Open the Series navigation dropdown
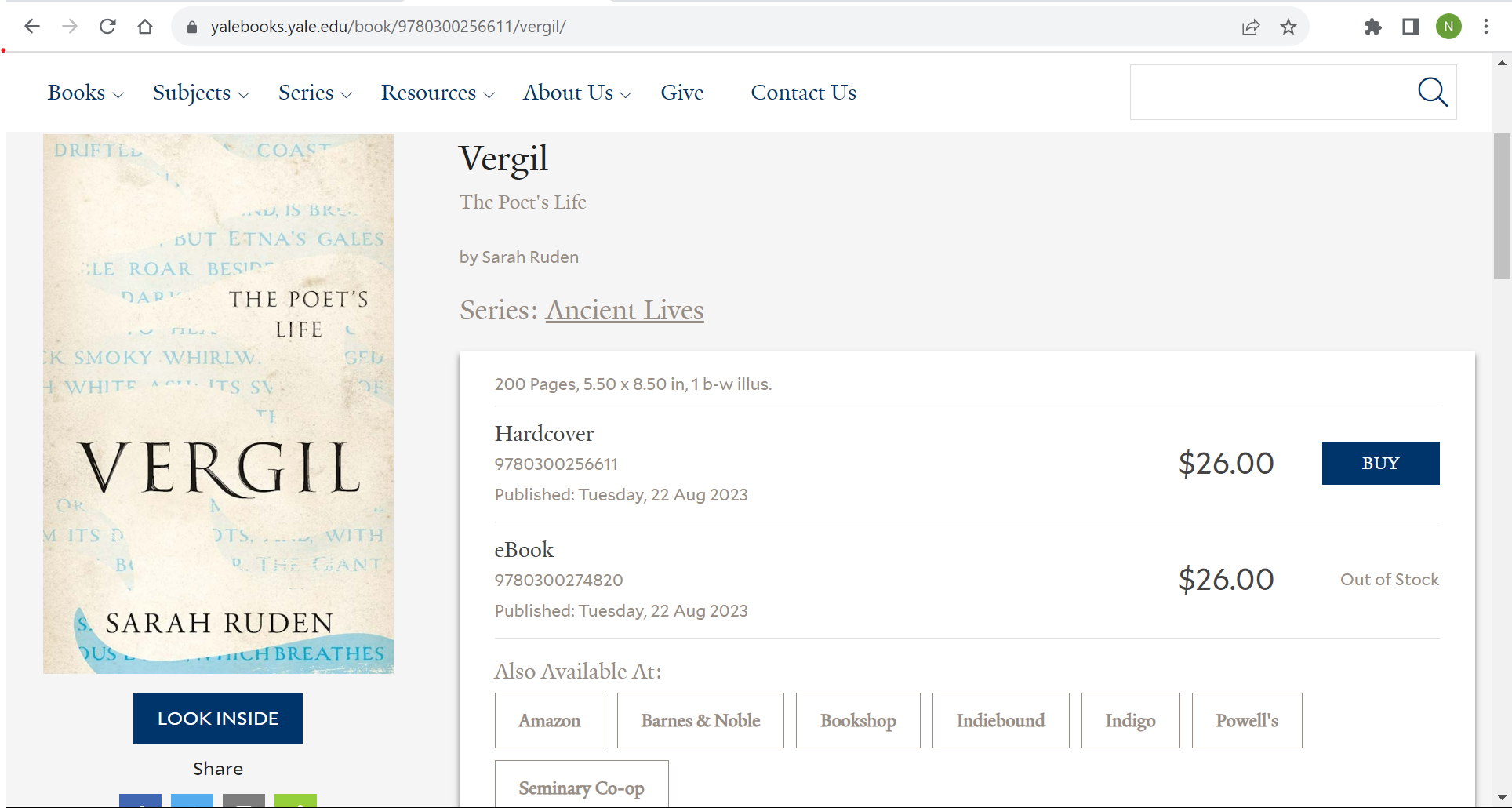Image resolution: width=1512 pixels, height=808 pixels. coord(314,93)
